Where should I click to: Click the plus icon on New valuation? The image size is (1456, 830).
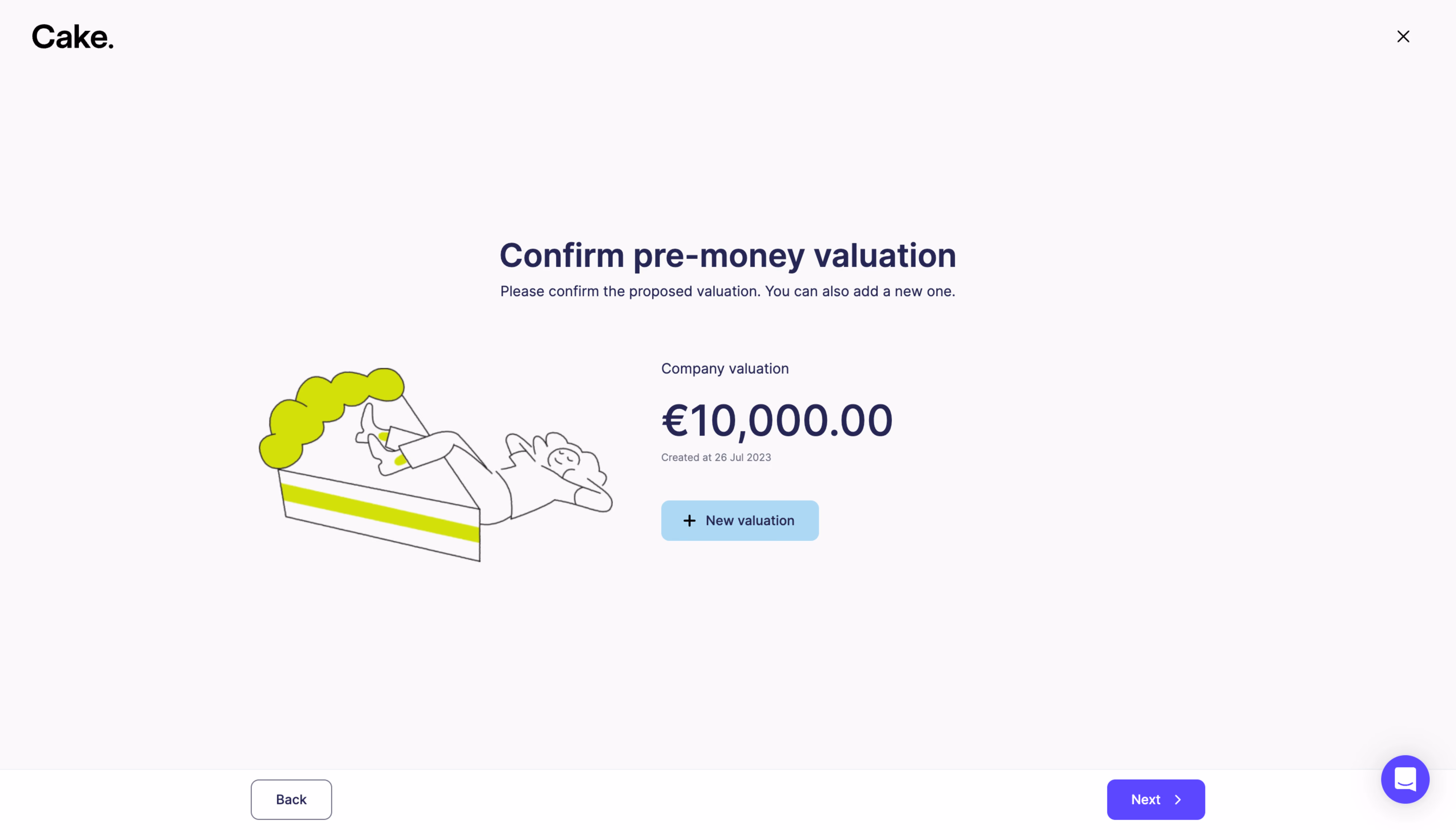(689, 520)
